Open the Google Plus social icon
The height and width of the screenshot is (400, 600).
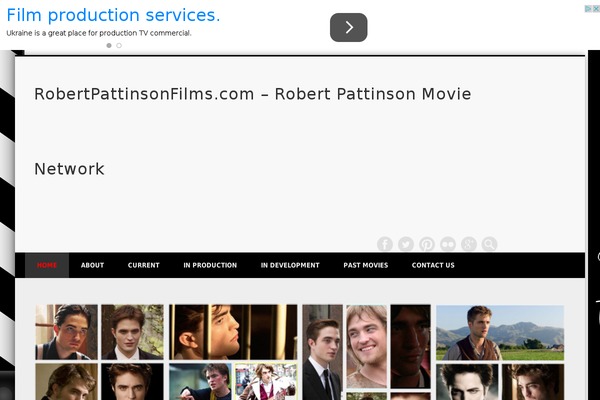click(469, 244)
